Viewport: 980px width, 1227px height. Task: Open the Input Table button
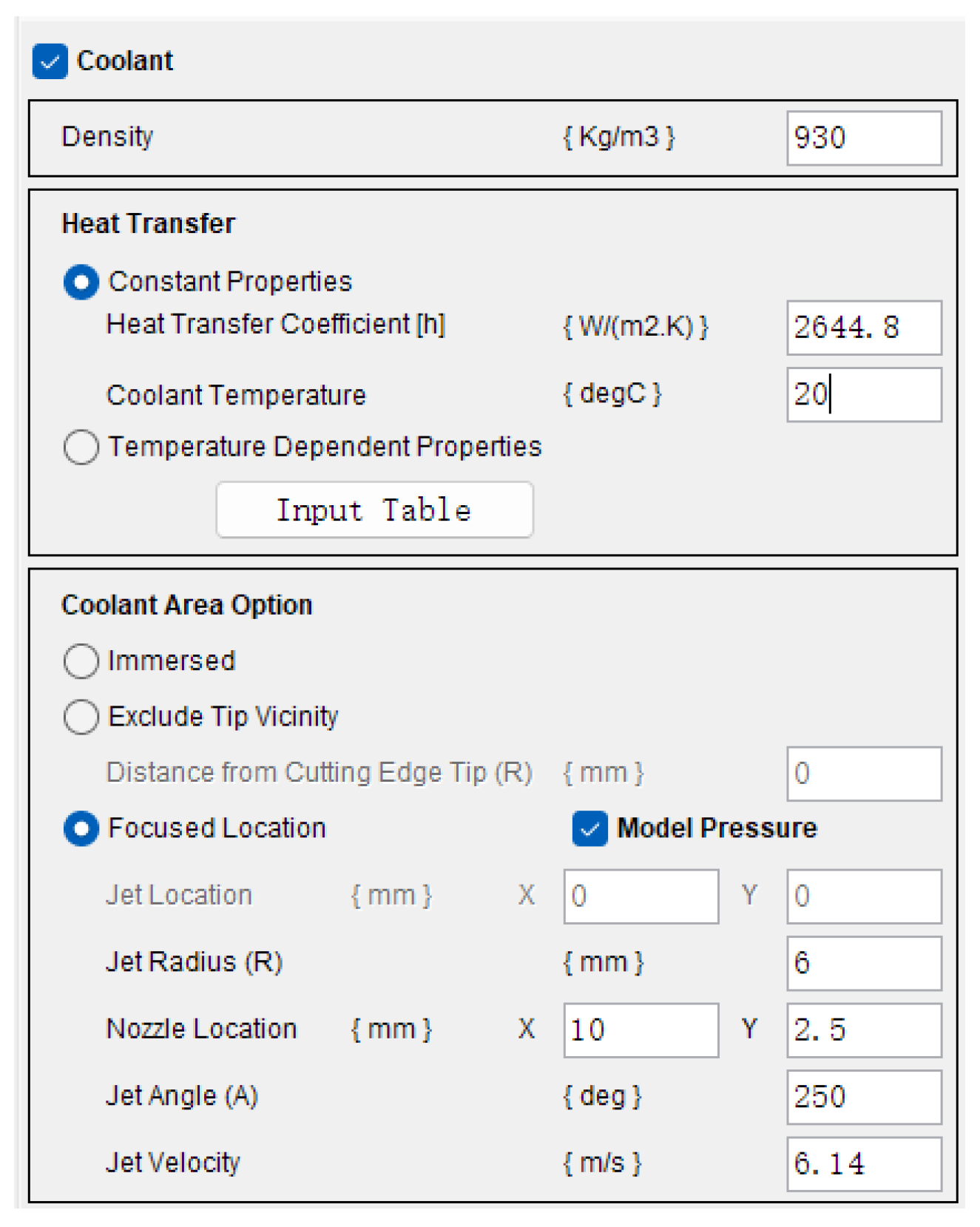[374, 510]
